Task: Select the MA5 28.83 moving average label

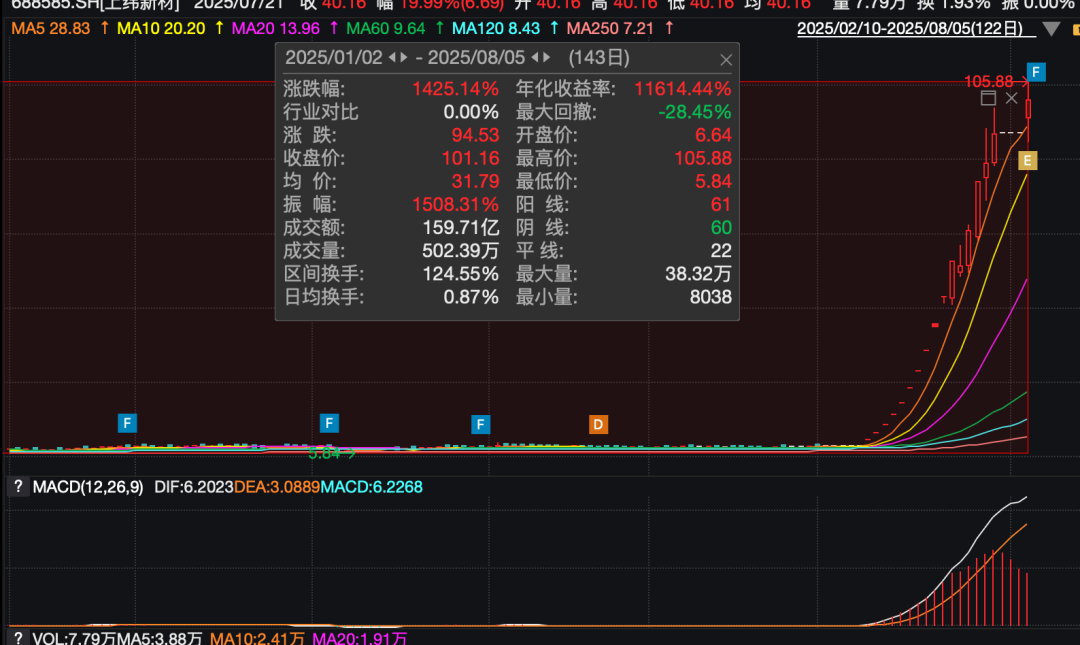Action: [50, 29]
